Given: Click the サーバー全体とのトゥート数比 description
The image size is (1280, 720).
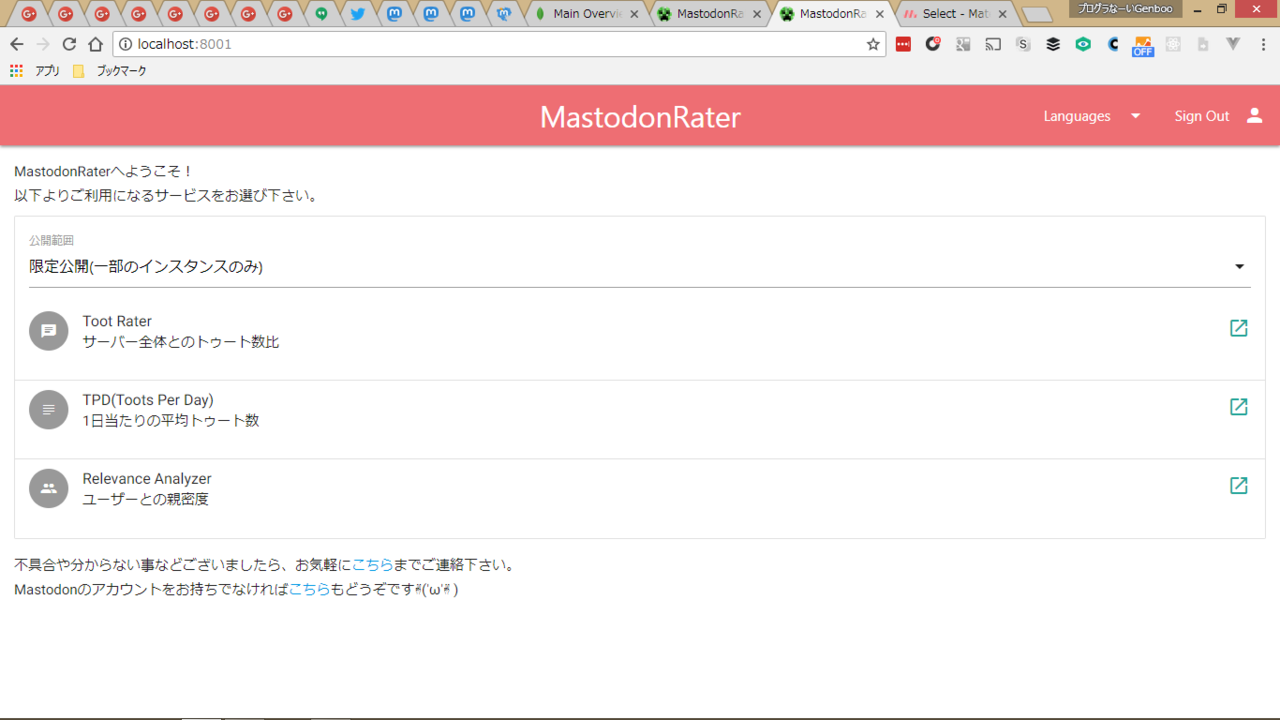Looking at the screenshot, I should pyautogui.click(x=181, y=342).
